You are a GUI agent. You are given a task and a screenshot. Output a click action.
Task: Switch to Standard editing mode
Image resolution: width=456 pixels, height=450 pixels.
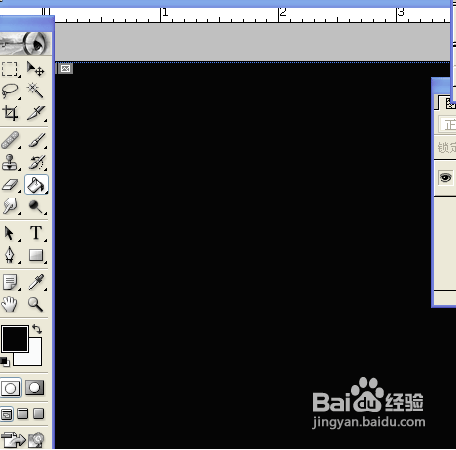click(10, 388)
